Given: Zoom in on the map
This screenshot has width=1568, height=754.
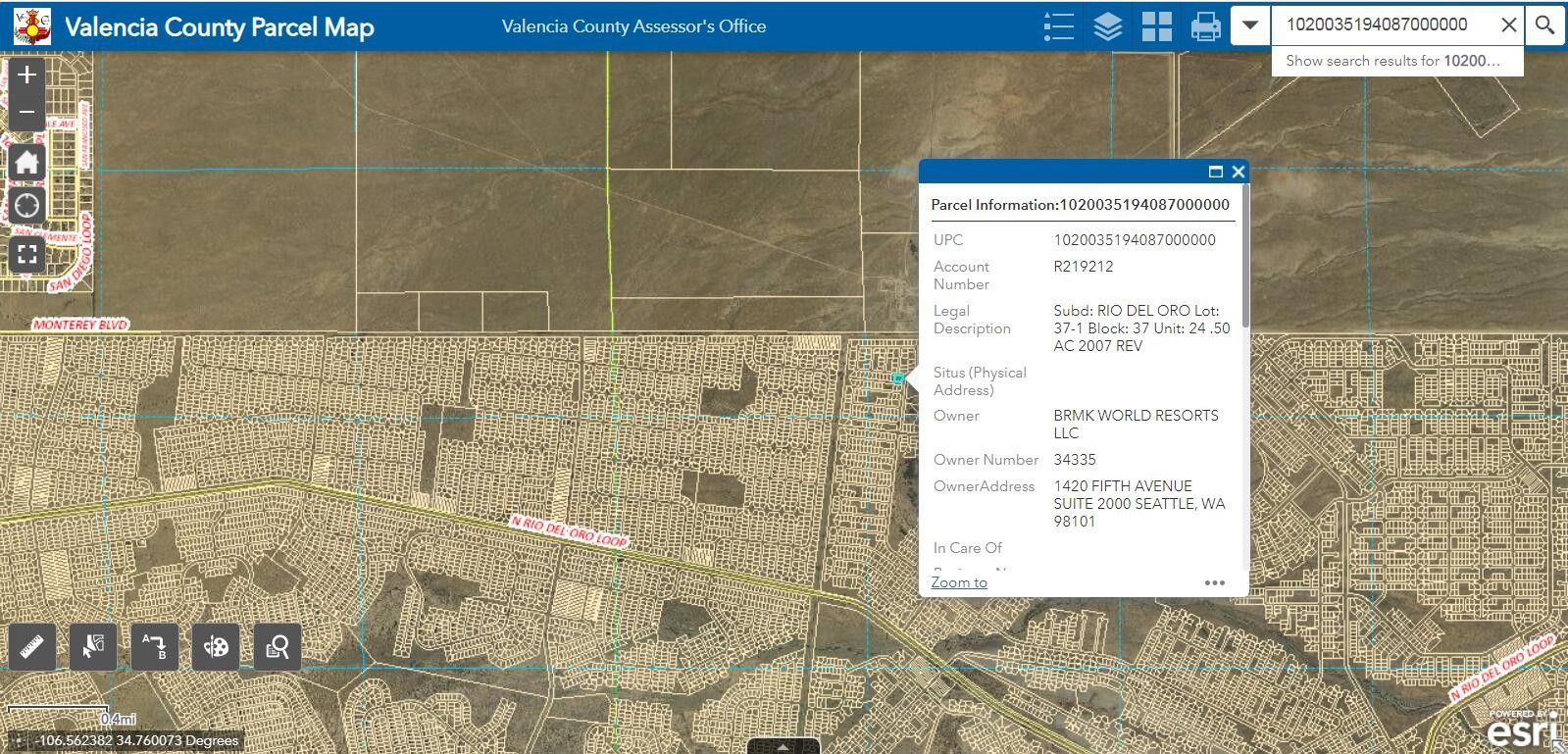Looking at the screenshot, I should (x=27, y=75).
